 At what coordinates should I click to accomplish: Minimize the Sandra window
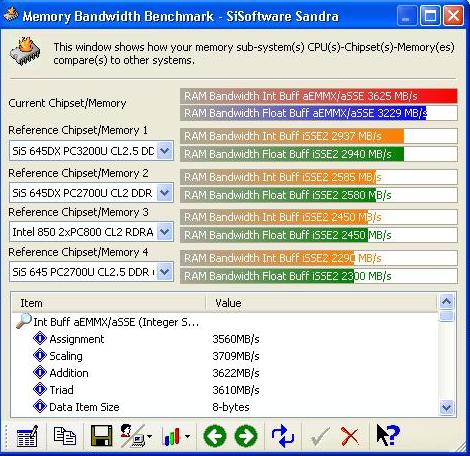point(407,16)
